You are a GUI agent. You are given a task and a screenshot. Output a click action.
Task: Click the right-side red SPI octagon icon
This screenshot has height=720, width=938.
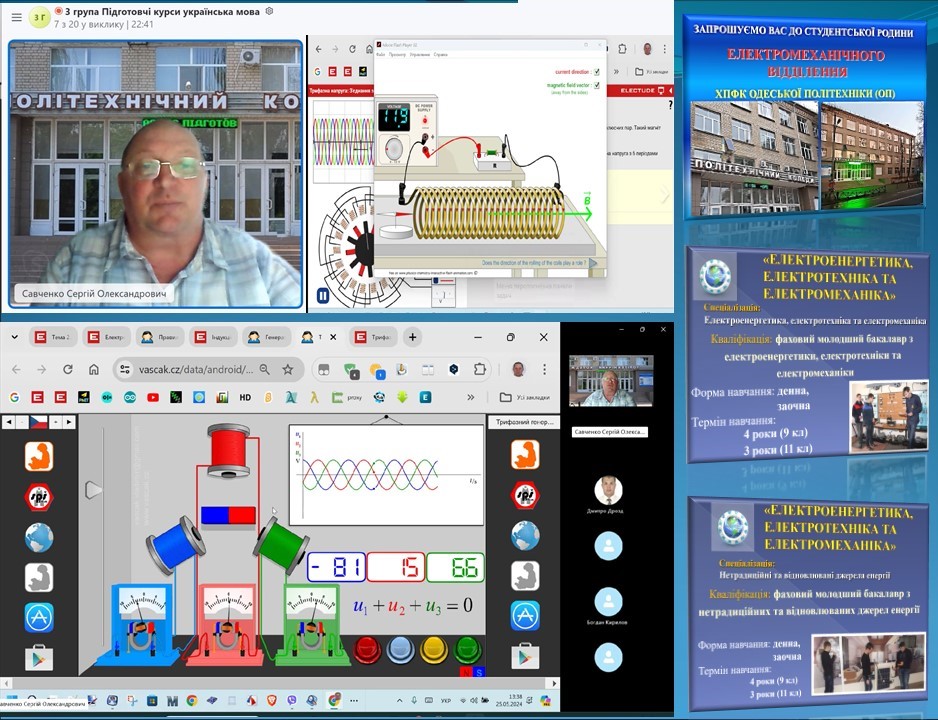tap(525, 495)
